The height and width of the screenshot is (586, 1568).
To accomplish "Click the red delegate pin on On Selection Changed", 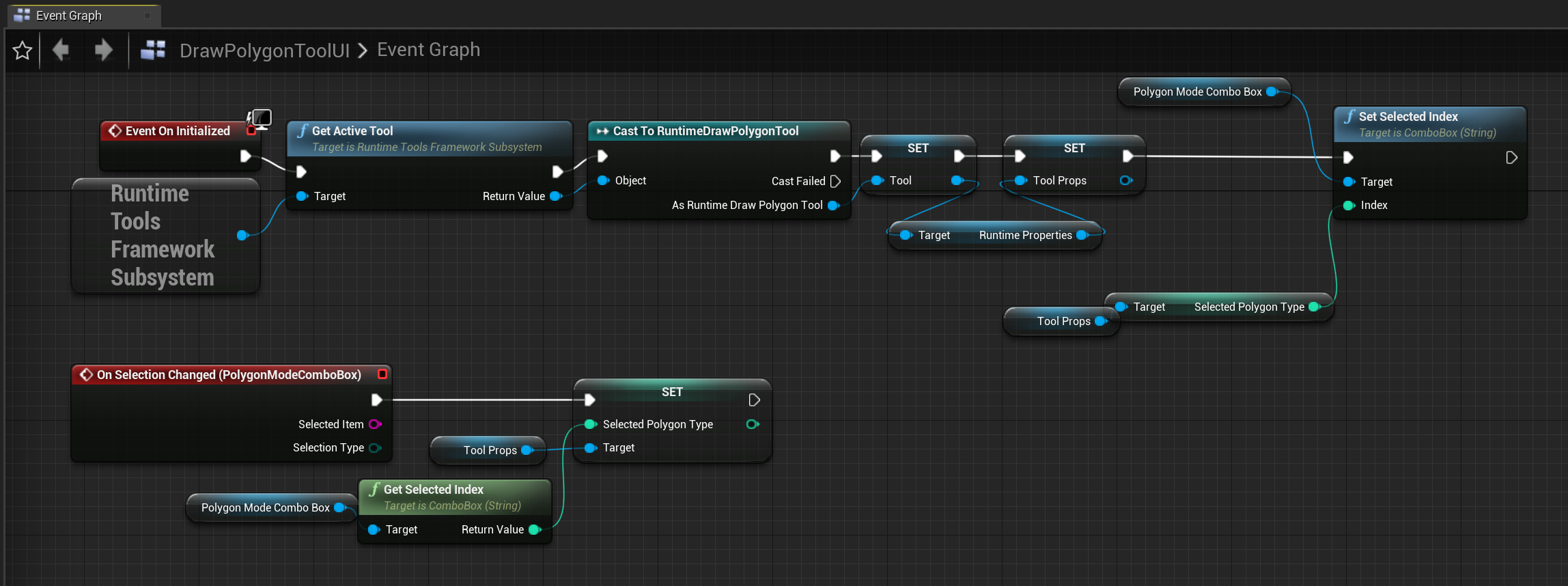I will pyautogui.click(x=382, y=374).
